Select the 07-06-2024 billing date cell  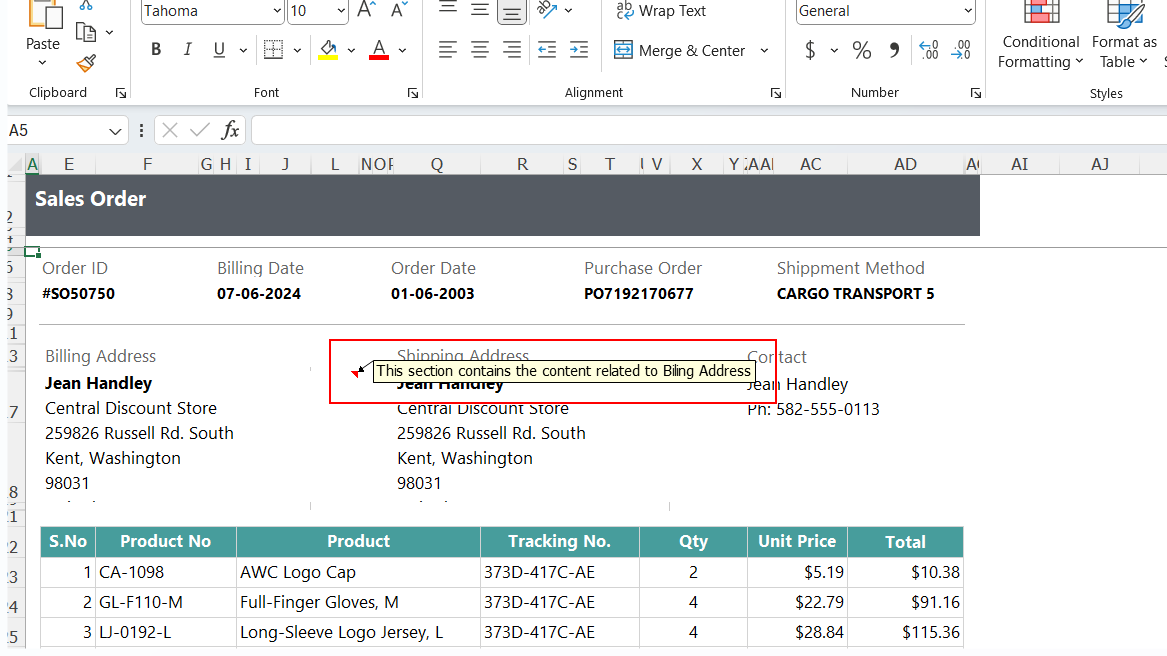(x=259, y=294)
